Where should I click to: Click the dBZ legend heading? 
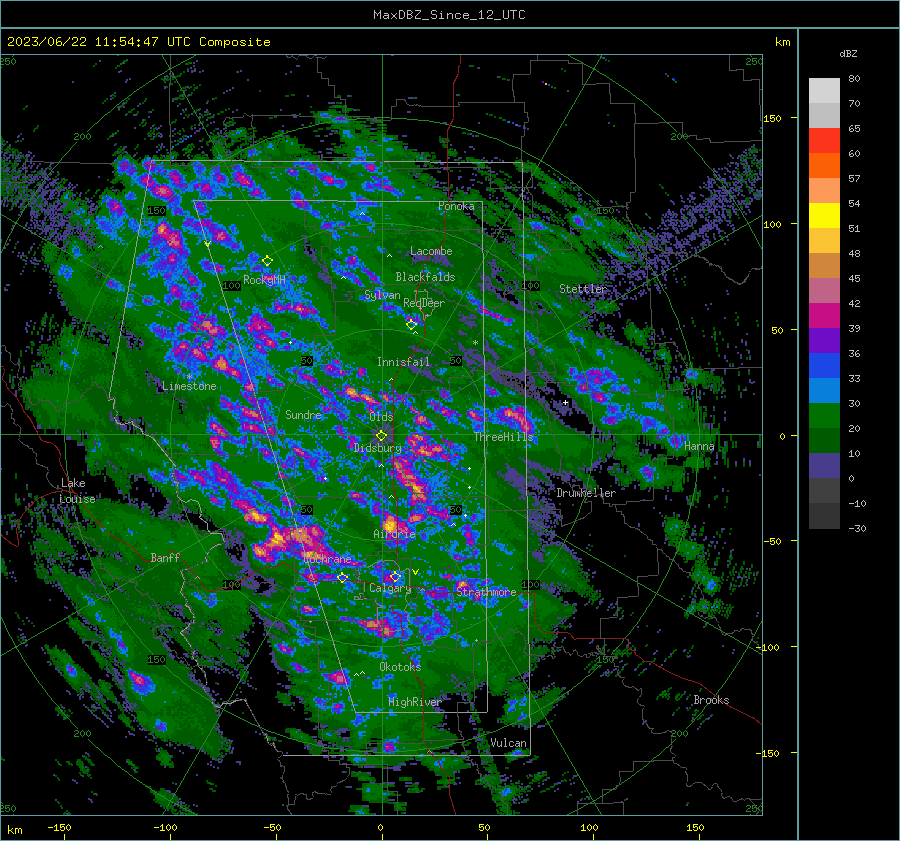[x=848, y=54]
